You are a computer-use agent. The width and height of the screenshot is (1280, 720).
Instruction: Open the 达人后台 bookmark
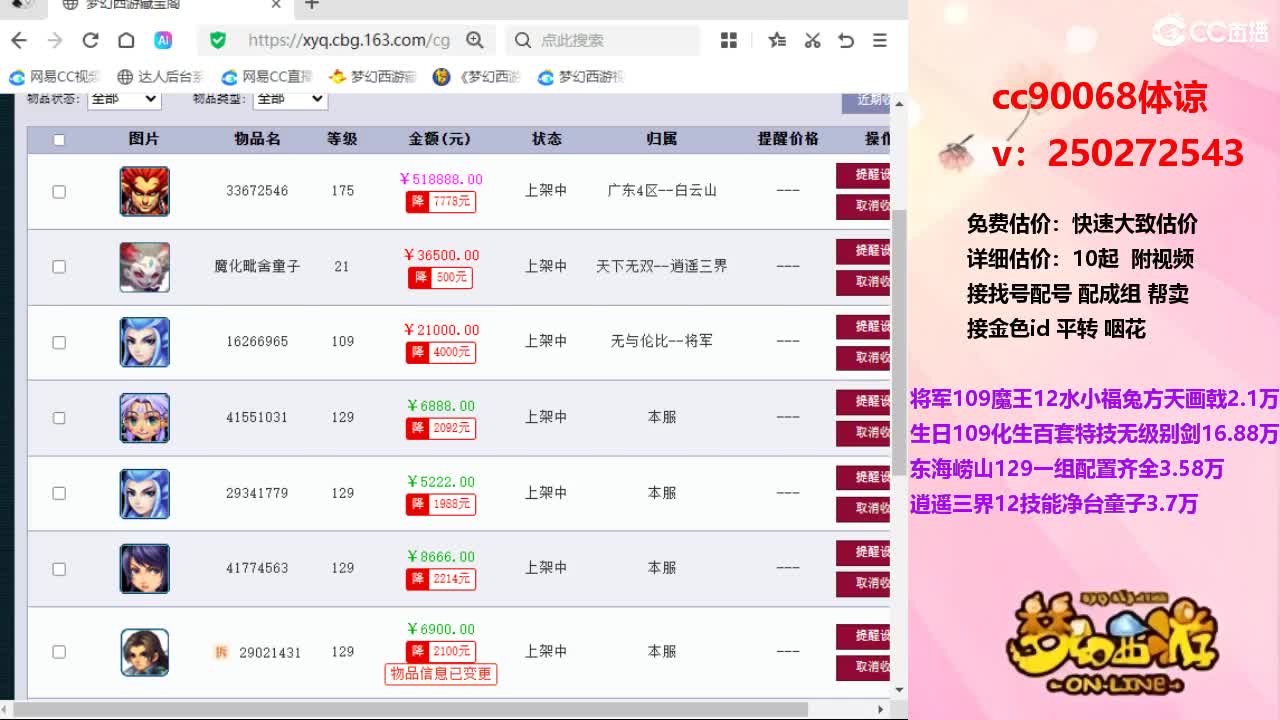(x=160, y=77)
